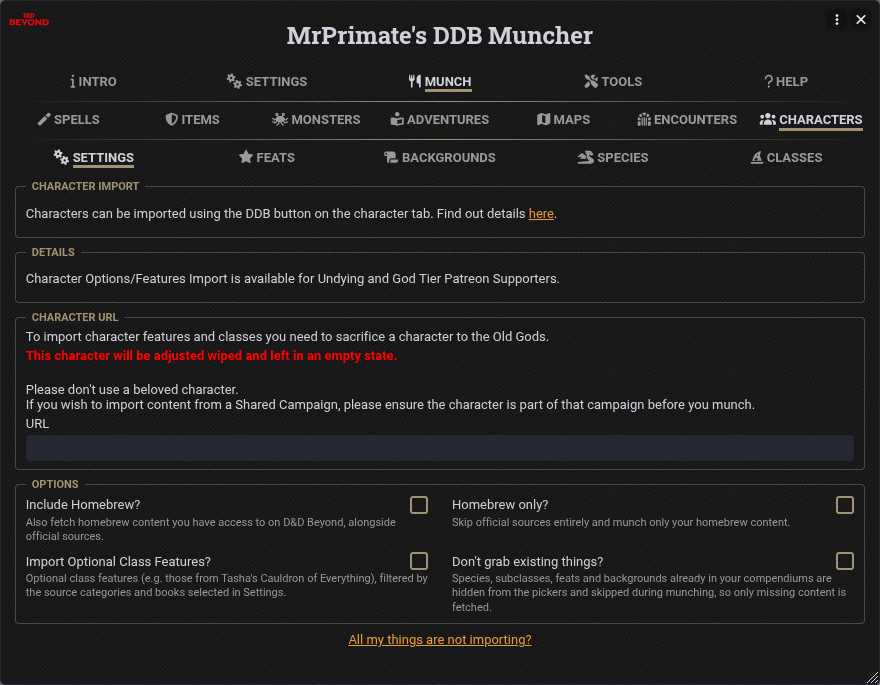The image size is (880, 685).
Task: Go to the Help tab
Action: point(786,81)
